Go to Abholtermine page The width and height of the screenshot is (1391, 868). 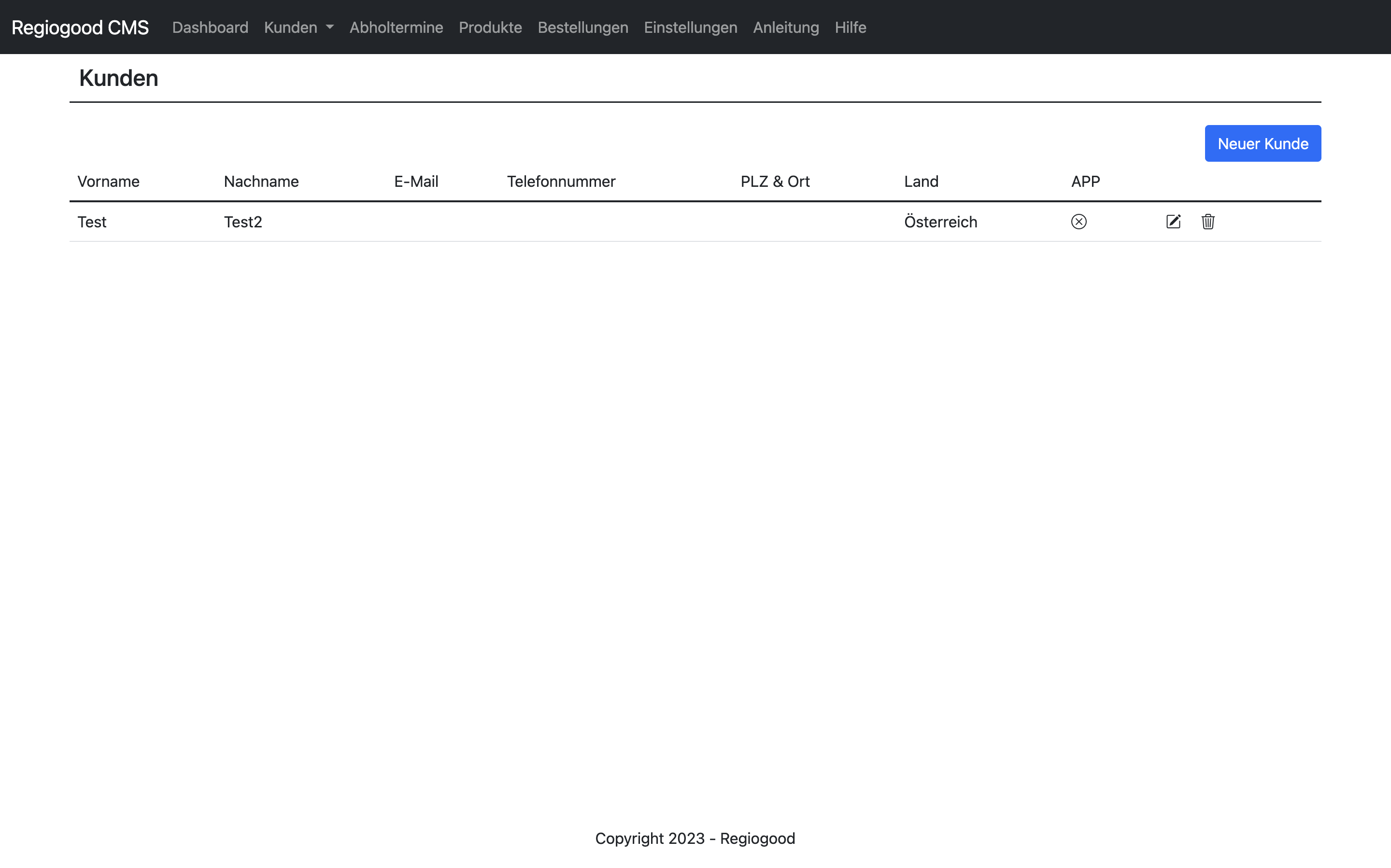[x=396, y=27]
